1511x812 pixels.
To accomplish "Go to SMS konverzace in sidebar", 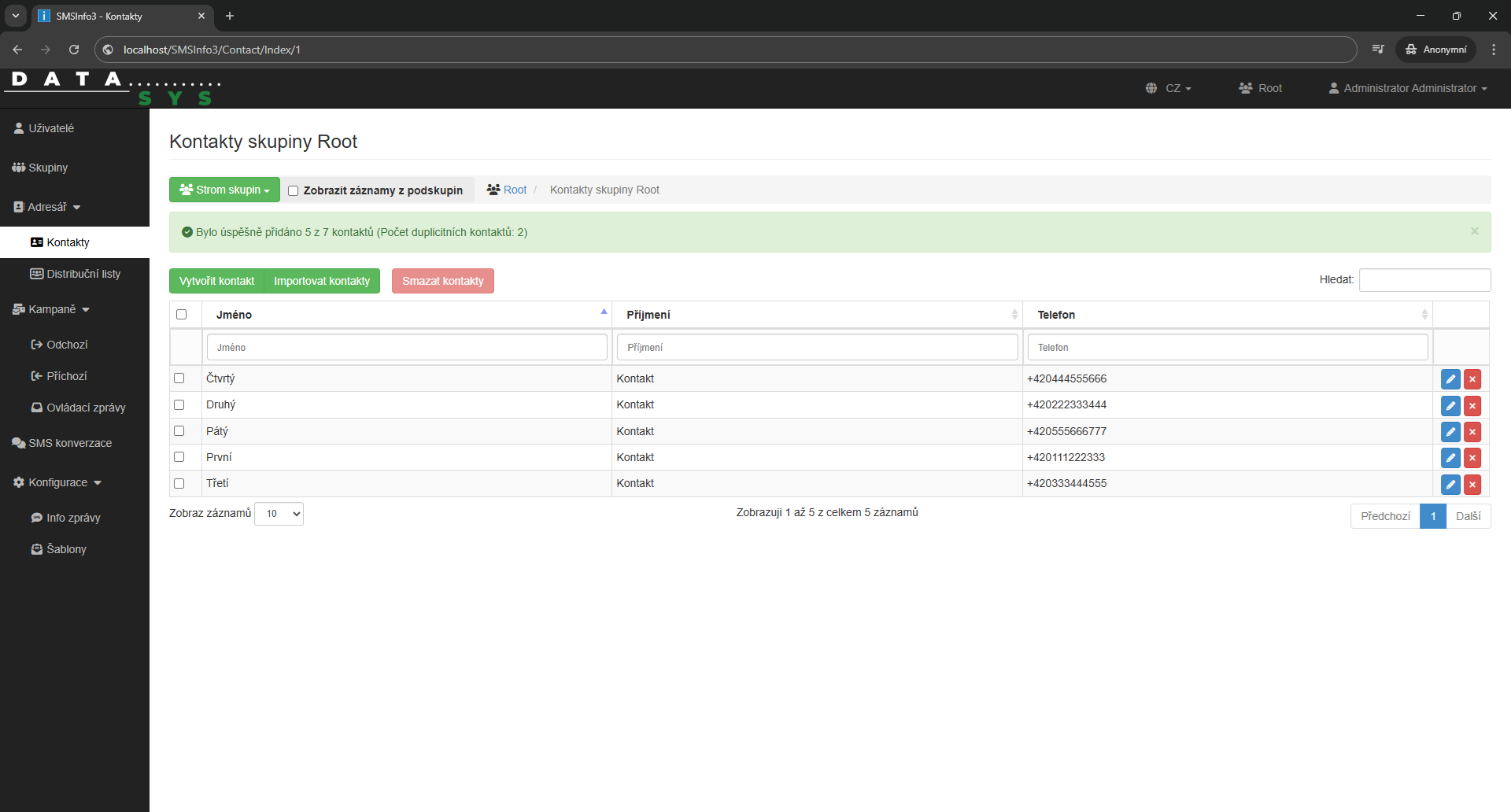I will click(x=70, y=443).
